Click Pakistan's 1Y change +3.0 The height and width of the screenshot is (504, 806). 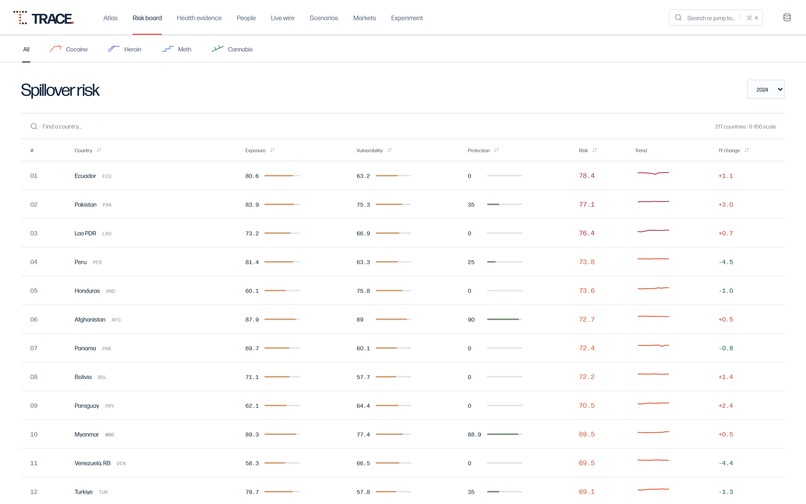[726, 204]
